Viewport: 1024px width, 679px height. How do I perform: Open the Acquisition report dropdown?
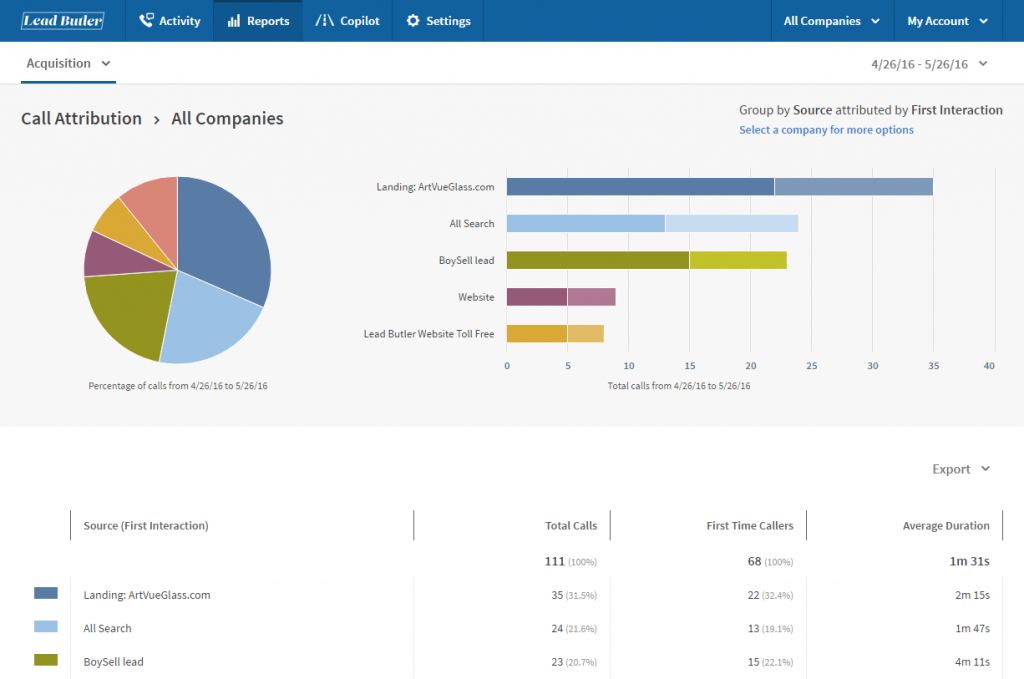[68, 63]
